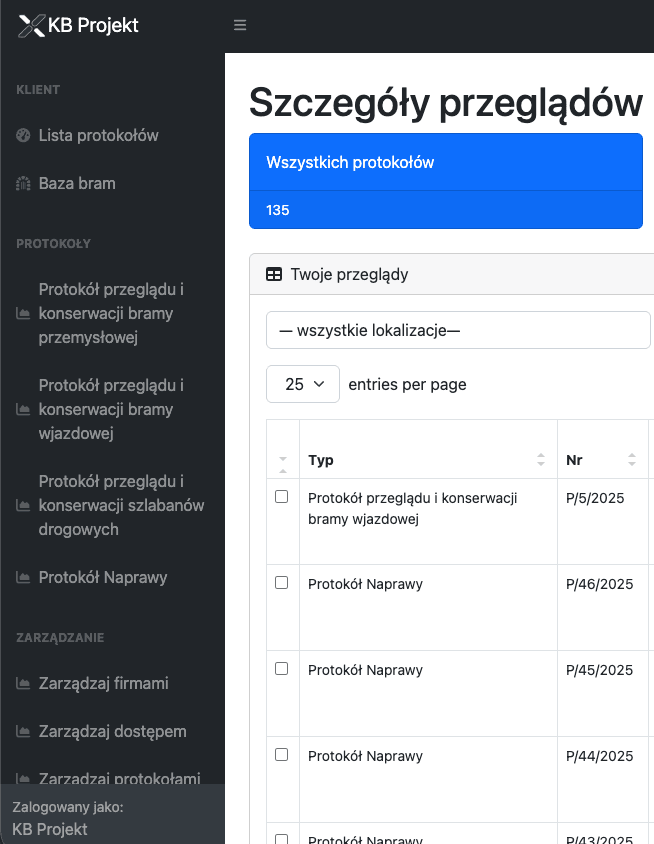
Task: Click the hamburger sidebar toggle icon
Action: pyautogui.click(x=240, y=25)
